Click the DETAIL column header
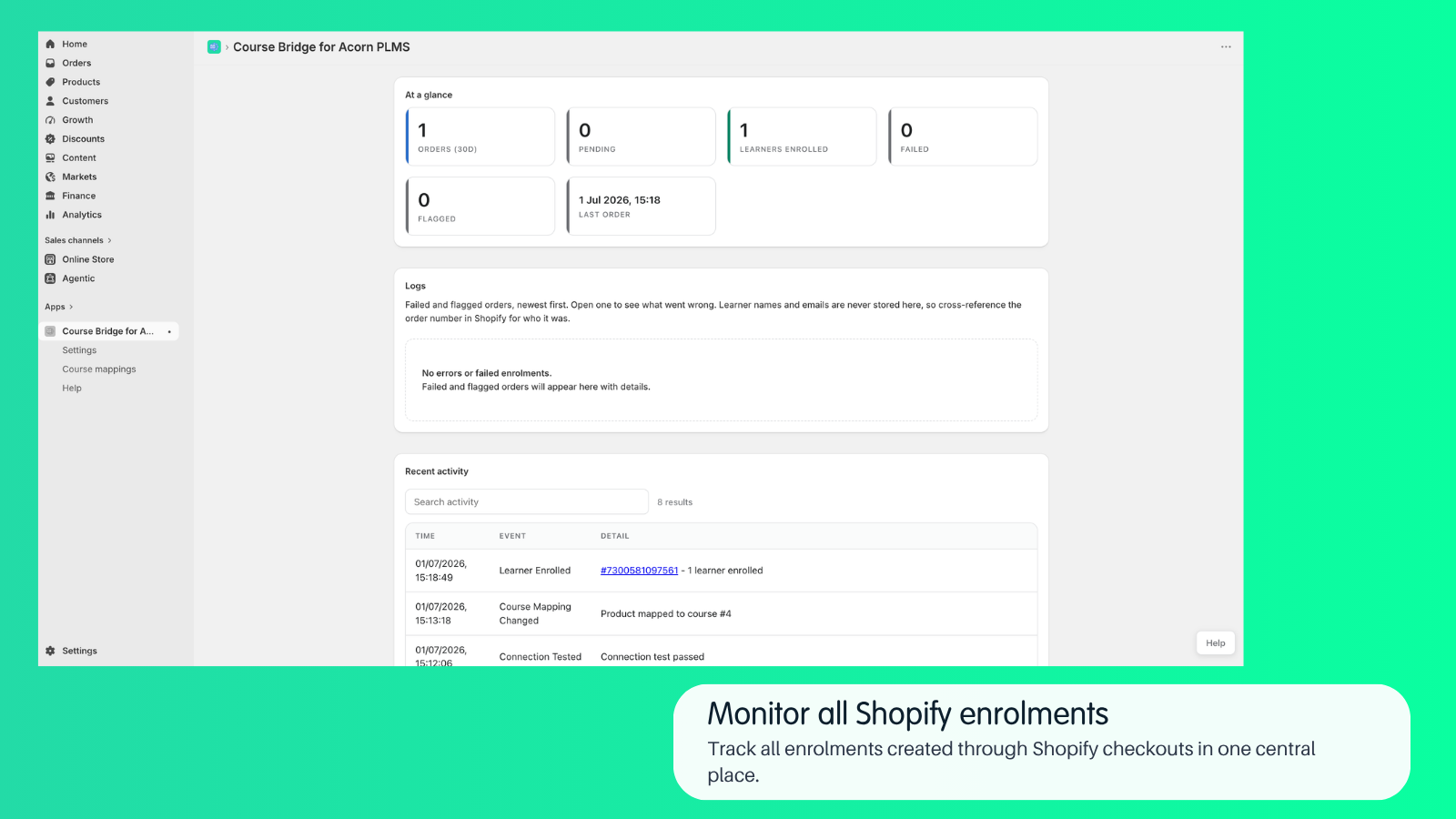The height and width of the screenshot is (819, 1456). (x=615, y=536)
